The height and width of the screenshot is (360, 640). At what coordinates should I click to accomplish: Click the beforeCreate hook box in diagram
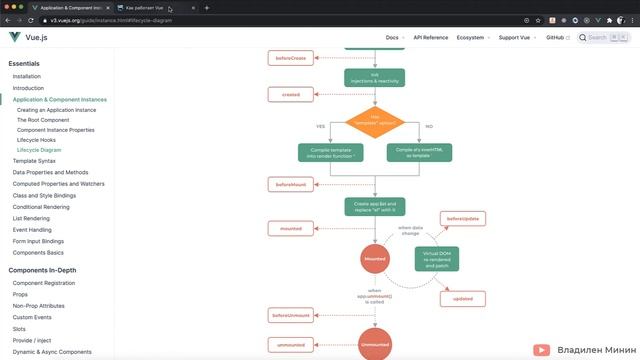coord(291,58)
